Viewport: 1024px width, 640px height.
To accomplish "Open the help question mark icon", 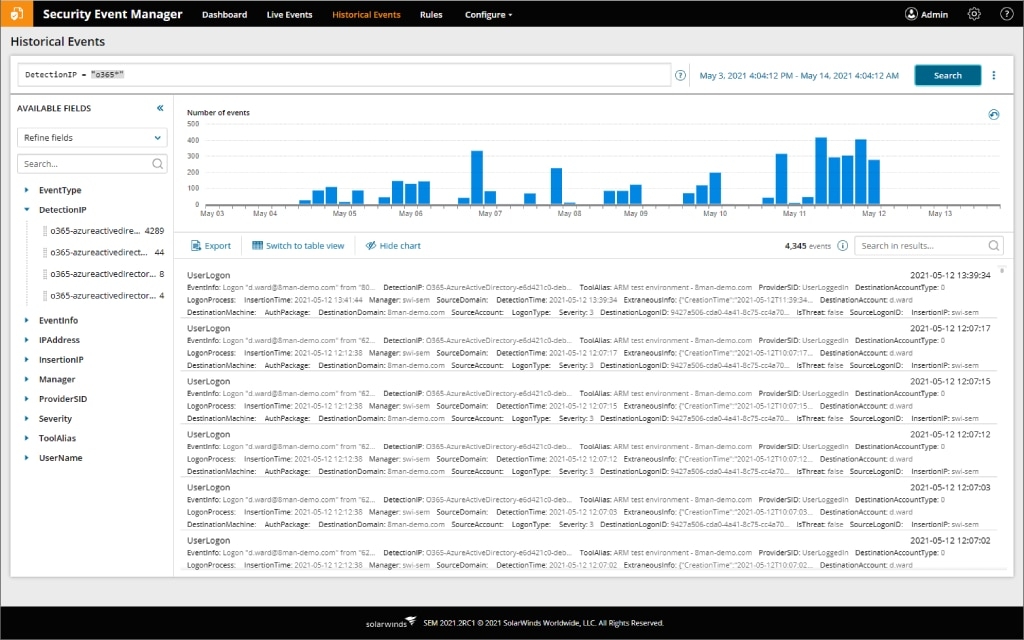I will point(1006,14).
